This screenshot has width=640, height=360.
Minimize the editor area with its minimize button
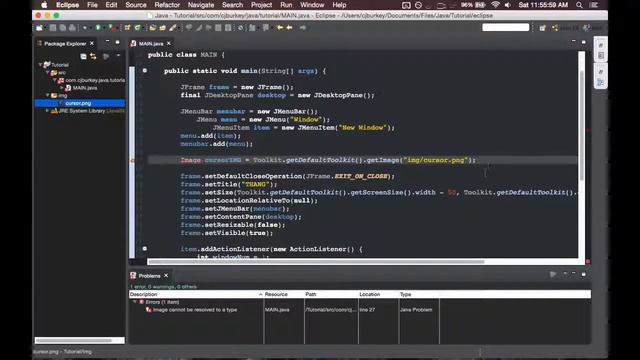(573, 42)
